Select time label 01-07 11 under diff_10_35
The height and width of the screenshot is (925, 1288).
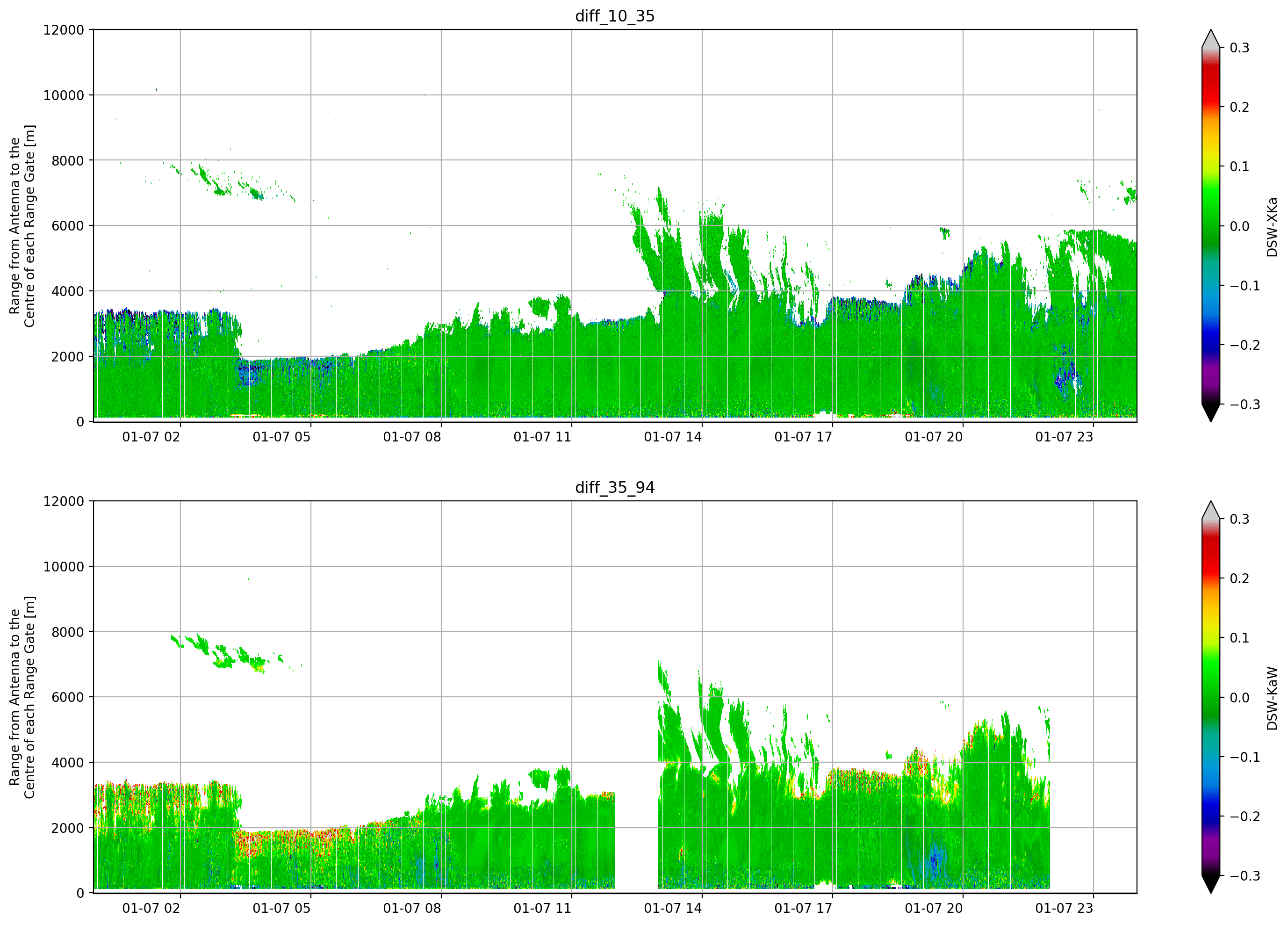542,437
